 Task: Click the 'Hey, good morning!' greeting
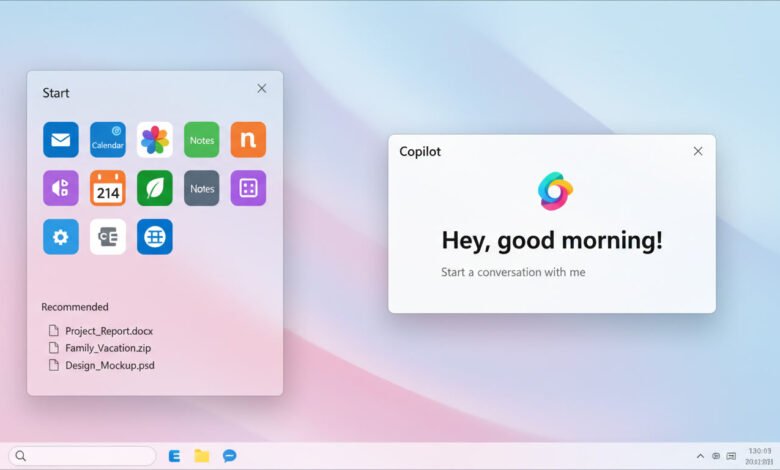pos(552,241)
